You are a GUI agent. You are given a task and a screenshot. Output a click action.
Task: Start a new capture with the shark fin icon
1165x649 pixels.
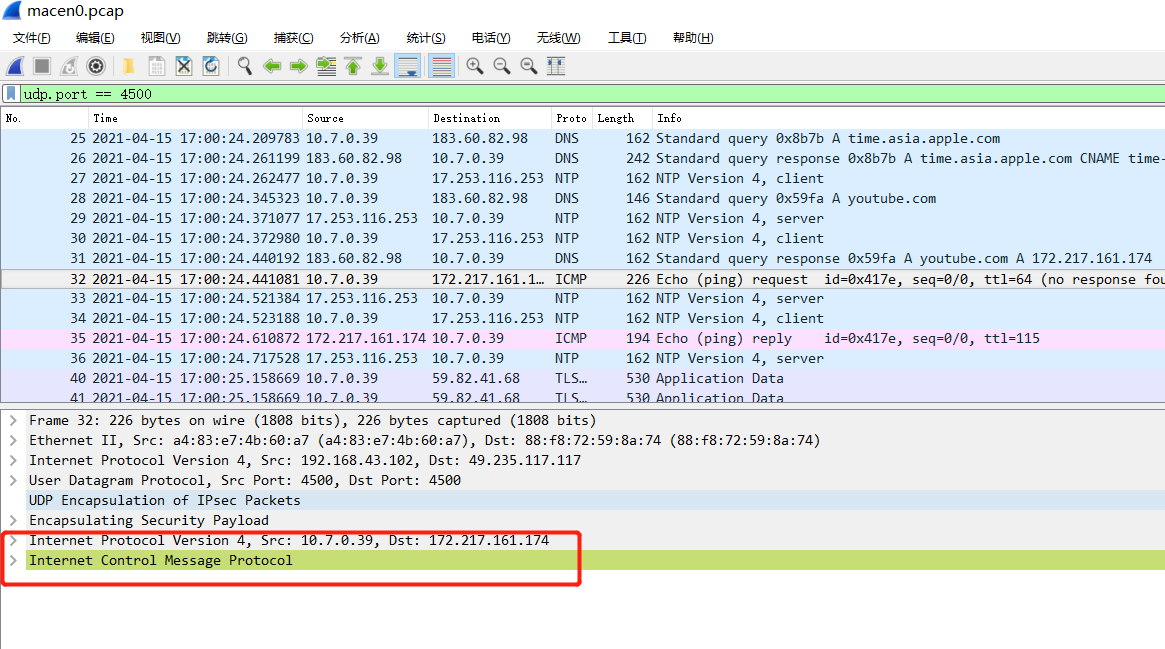[14, 66]
